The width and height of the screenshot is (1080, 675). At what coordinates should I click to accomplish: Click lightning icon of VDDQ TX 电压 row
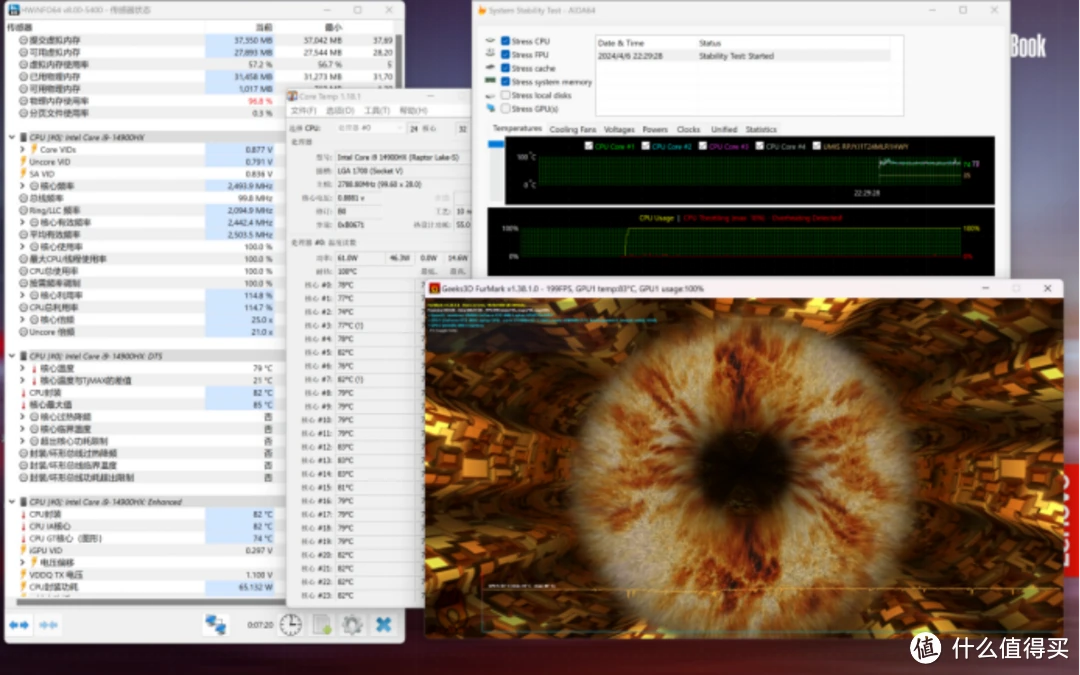23,574
